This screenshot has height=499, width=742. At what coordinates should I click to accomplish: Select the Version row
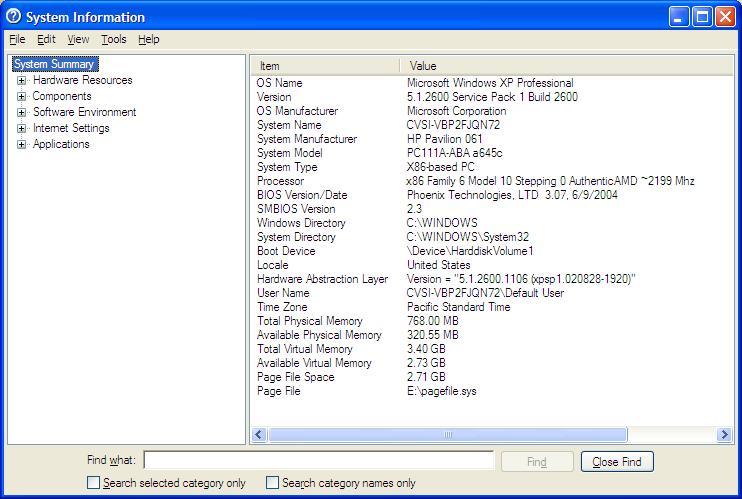point(491,97)
